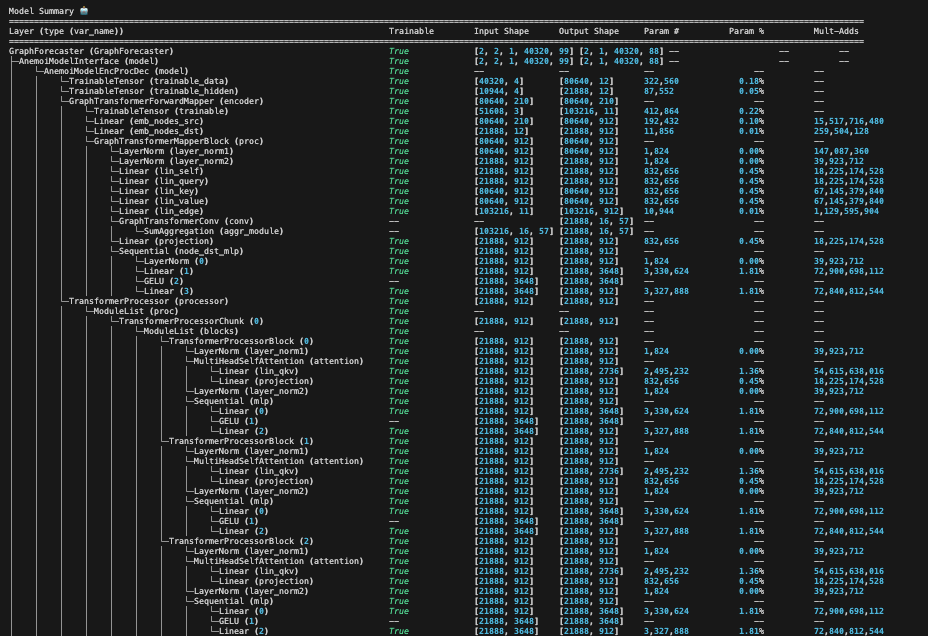Click Param # value in the lin_query row
Screen dimensions: 928x636
[662, 182]
